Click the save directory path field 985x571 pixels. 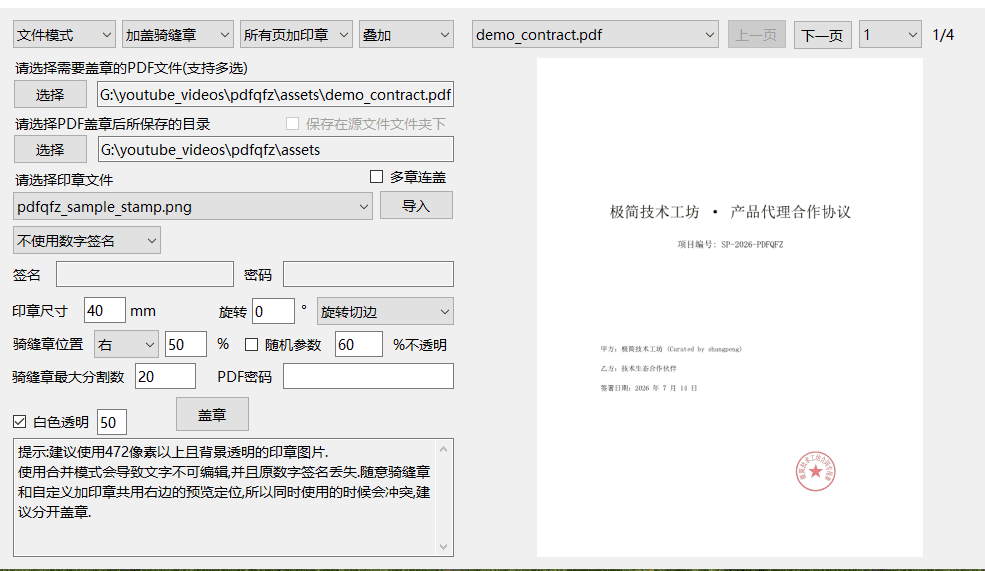click(x=275, y=150)
